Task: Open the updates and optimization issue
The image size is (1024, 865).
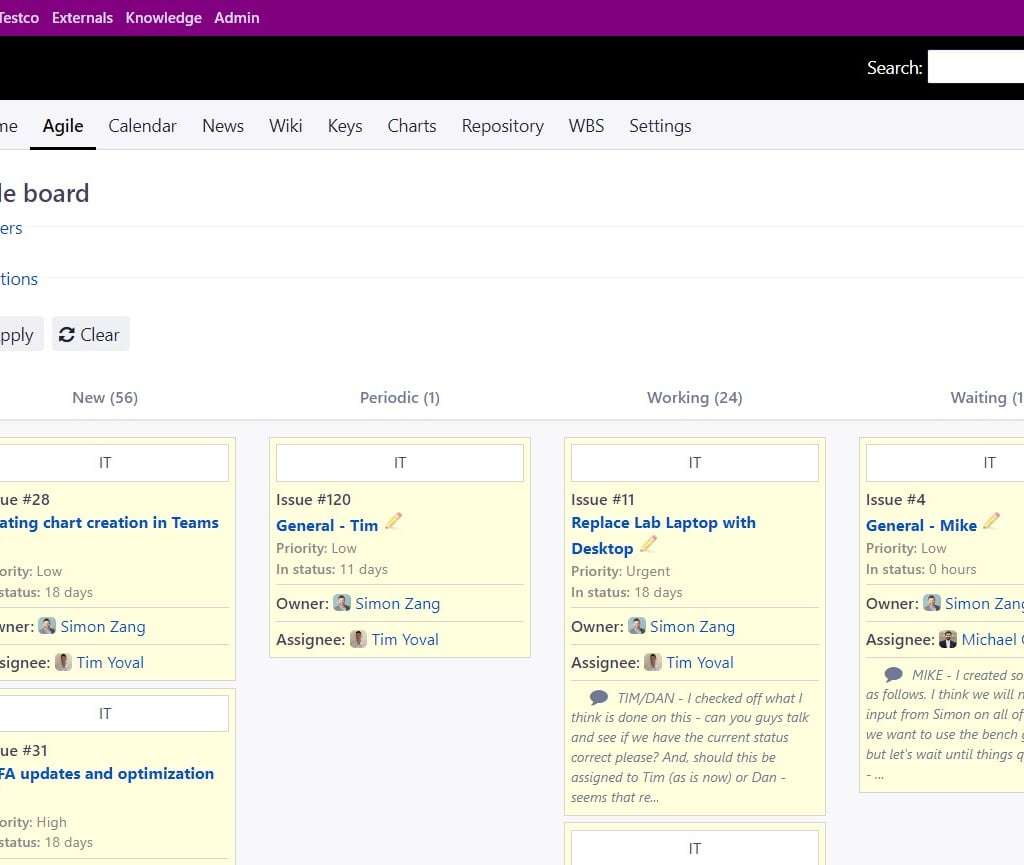Action: click(x=106, y=774)
